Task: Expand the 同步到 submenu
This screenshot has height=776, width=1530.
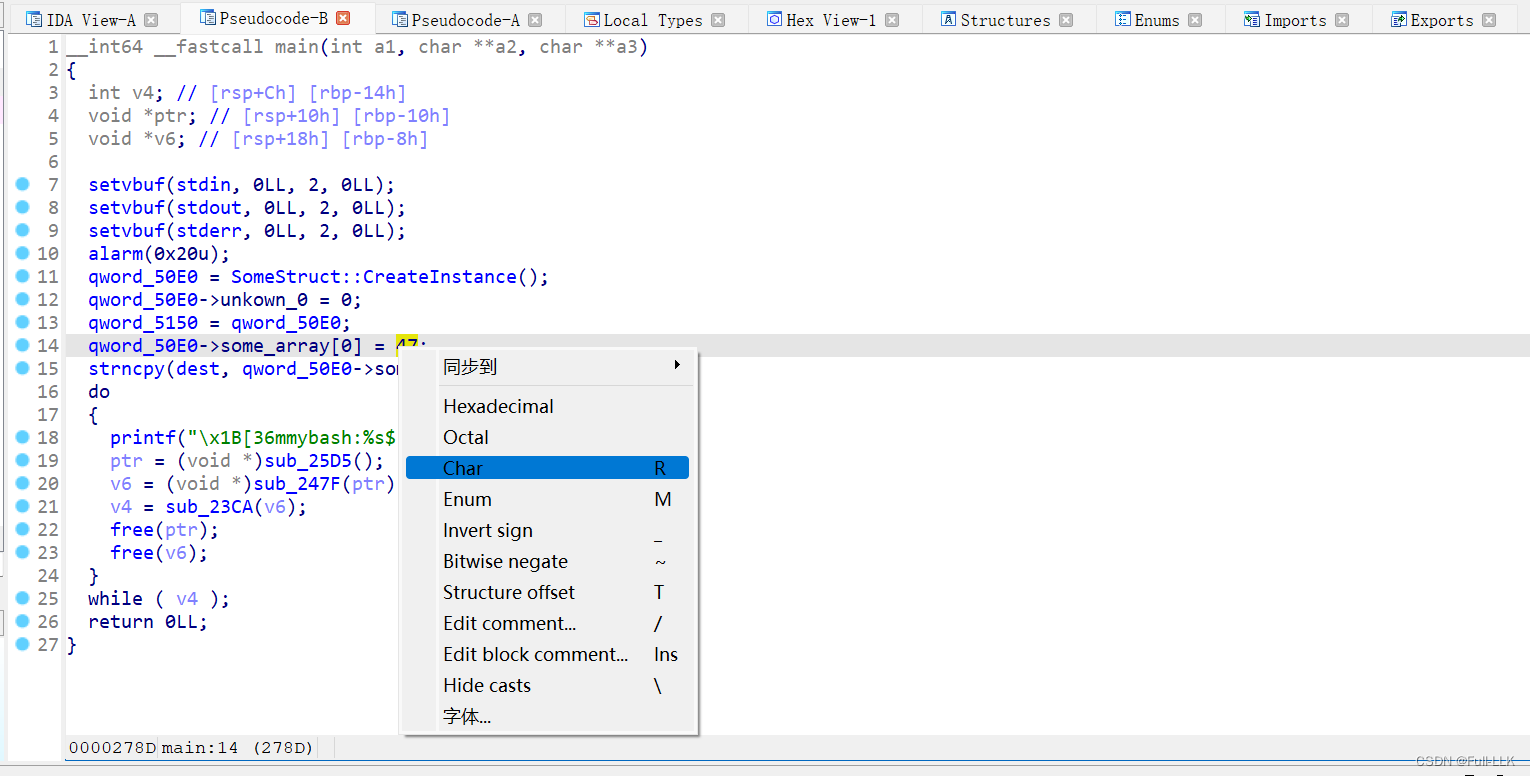Action: [x=547, y=367]
